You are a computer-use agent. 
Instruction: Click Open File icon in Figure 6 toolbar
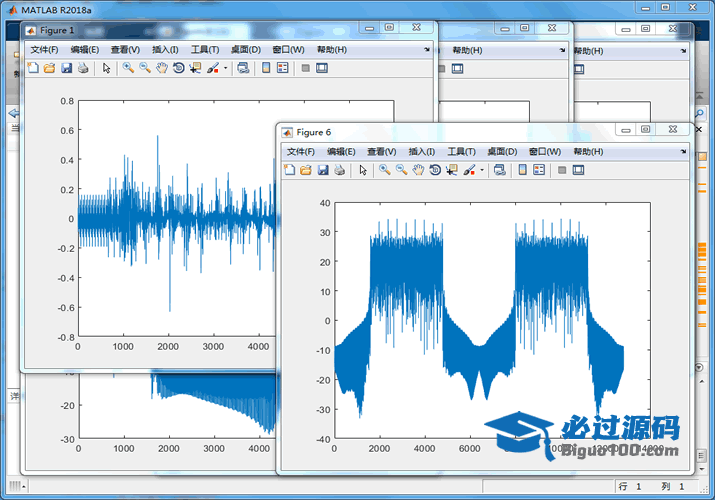coord(306,170)
